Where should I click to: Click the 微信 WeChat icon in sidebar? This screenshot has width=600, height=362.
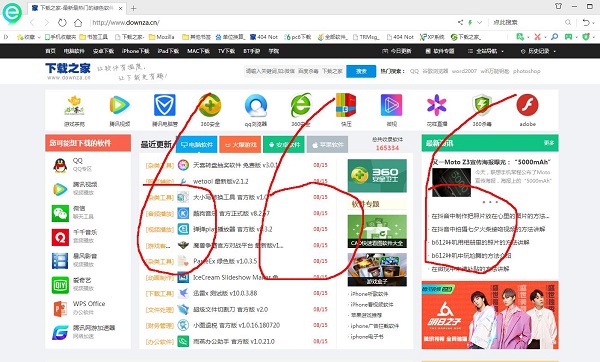coord(60,213)
